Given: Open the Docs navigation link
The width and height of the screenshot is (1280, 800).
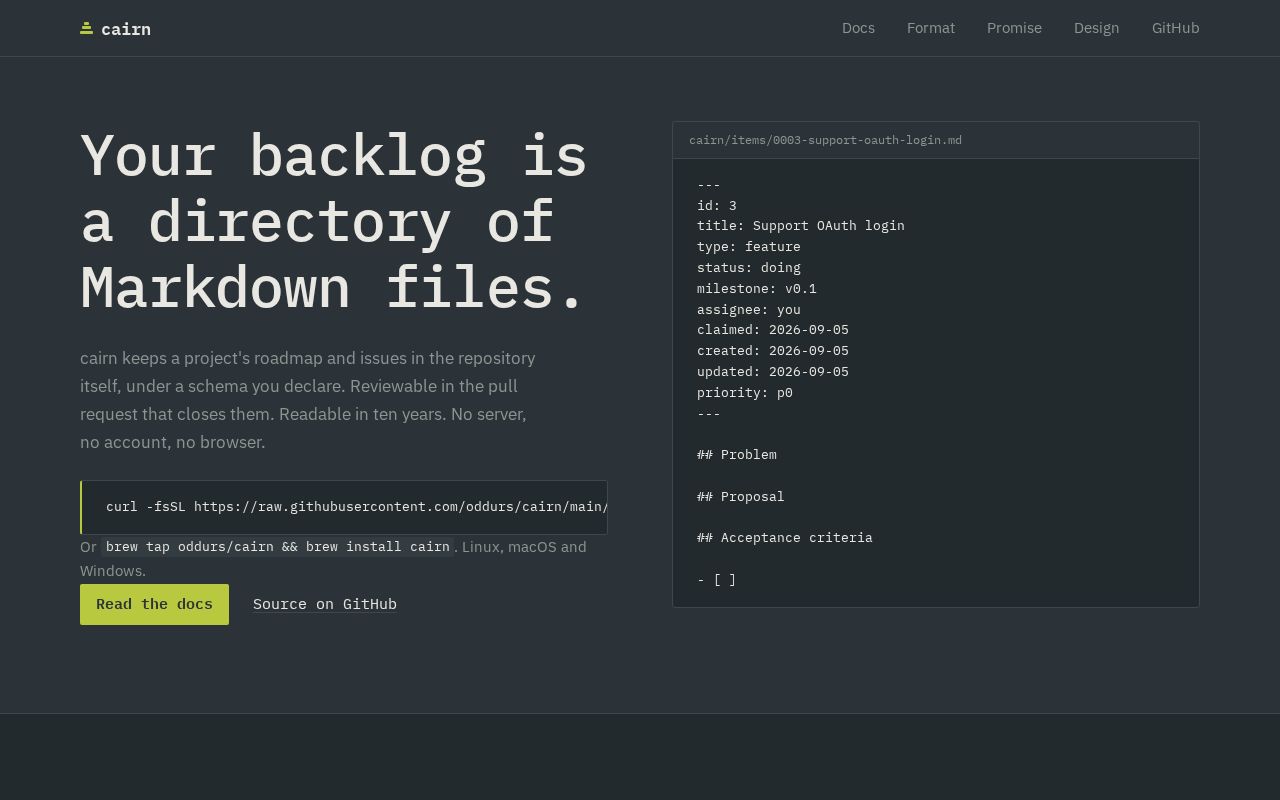Looking at the screenshot, I should pyautogui.click(x=858, y=28).
